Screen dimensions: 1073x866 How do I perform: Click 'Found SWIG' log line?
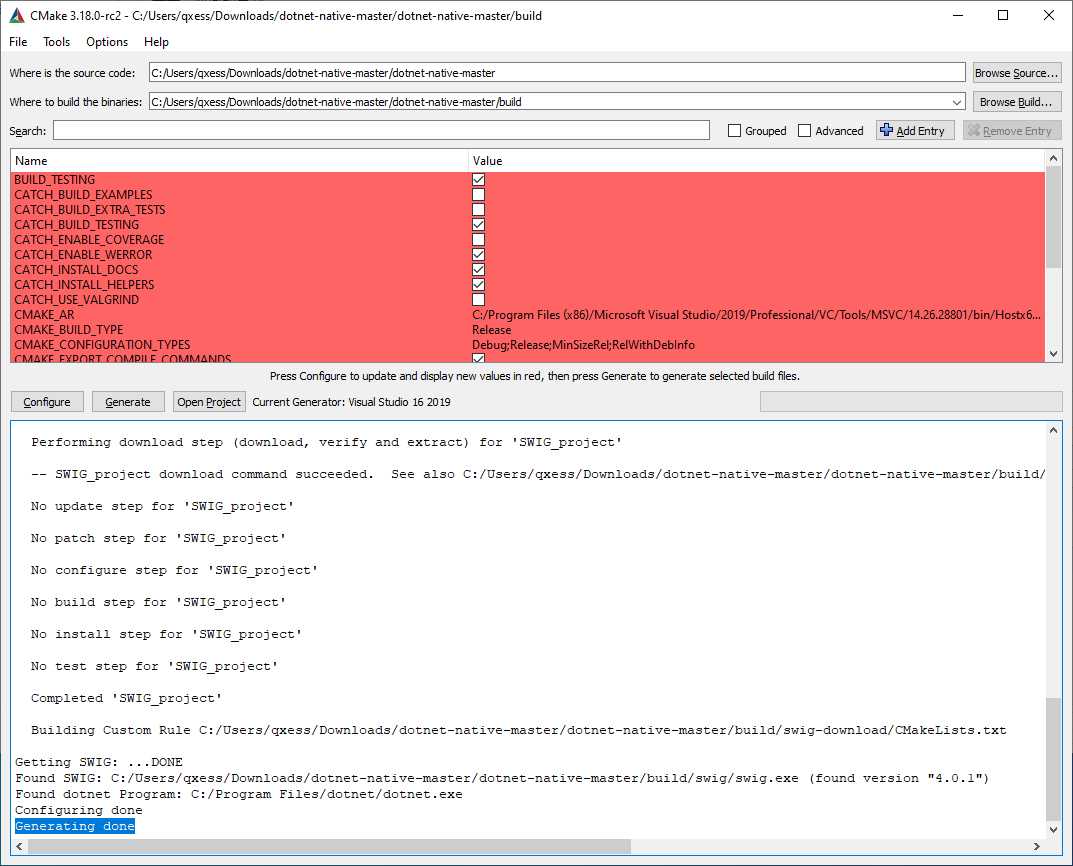[x=502, y=778]
